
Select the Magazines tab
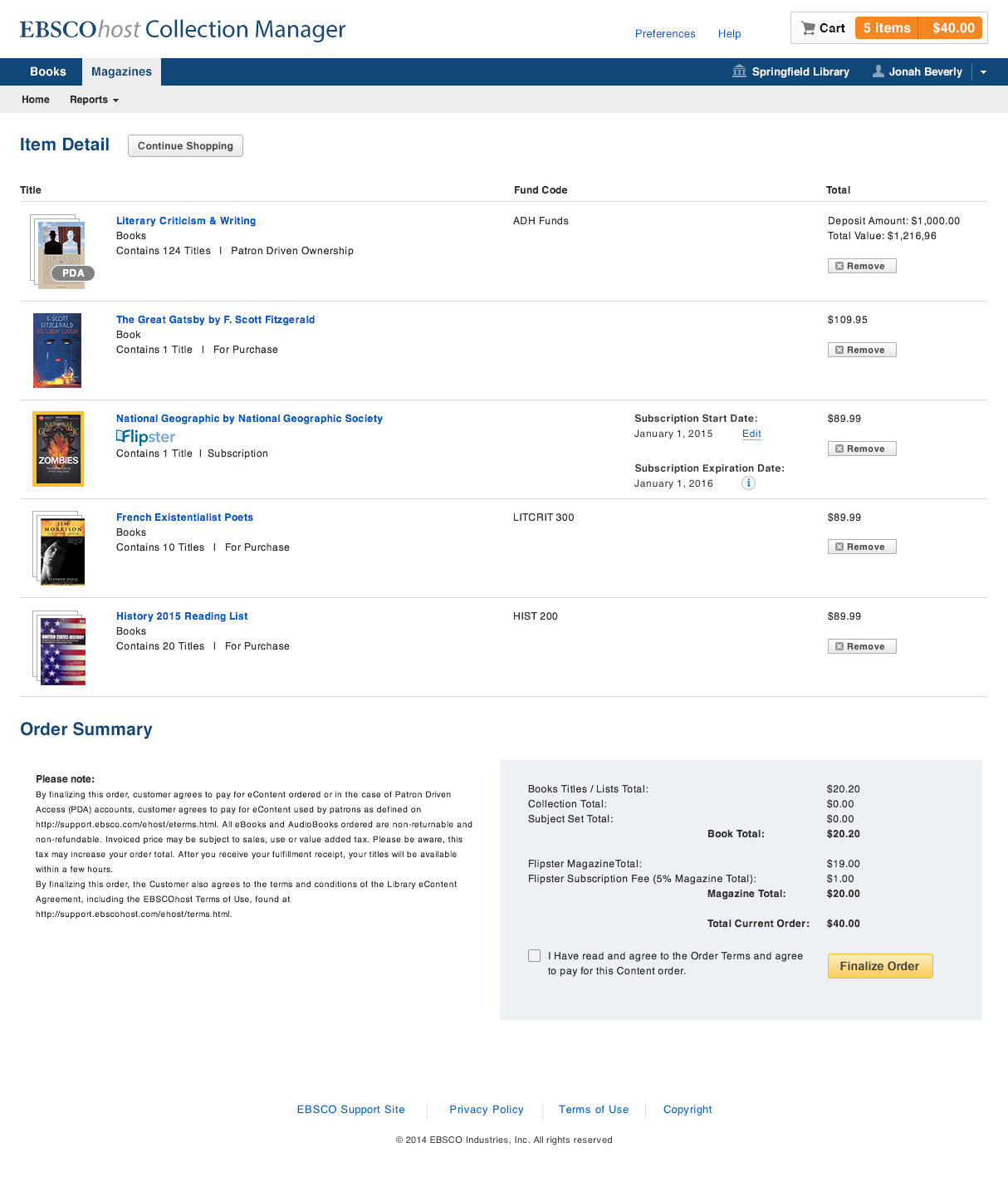(x=121, y=71)
